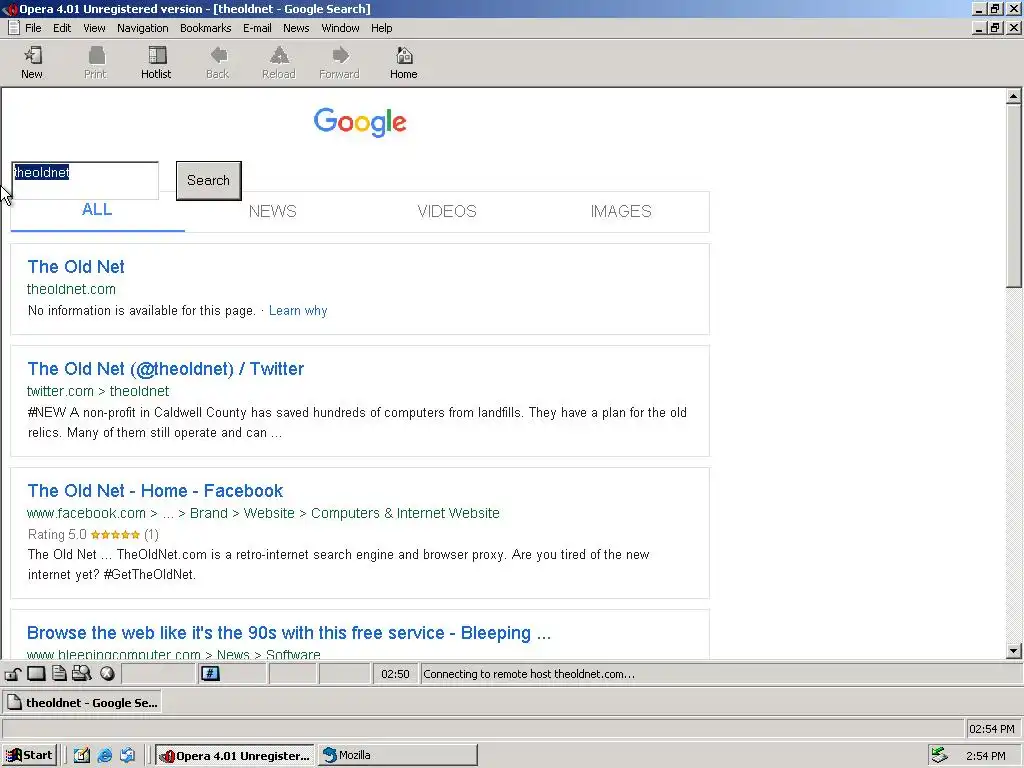Click the Facebook snippet about retro-internet search engine
This screenshot has height=768, width=1024.
click(x=338, y=564)
